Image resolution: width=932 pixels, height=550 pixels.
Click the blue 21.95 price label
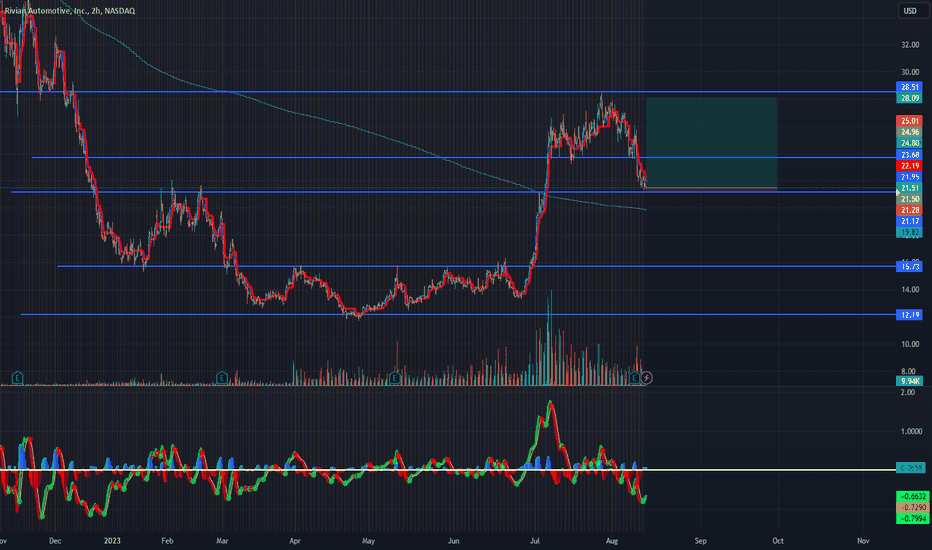pos(909,177)
